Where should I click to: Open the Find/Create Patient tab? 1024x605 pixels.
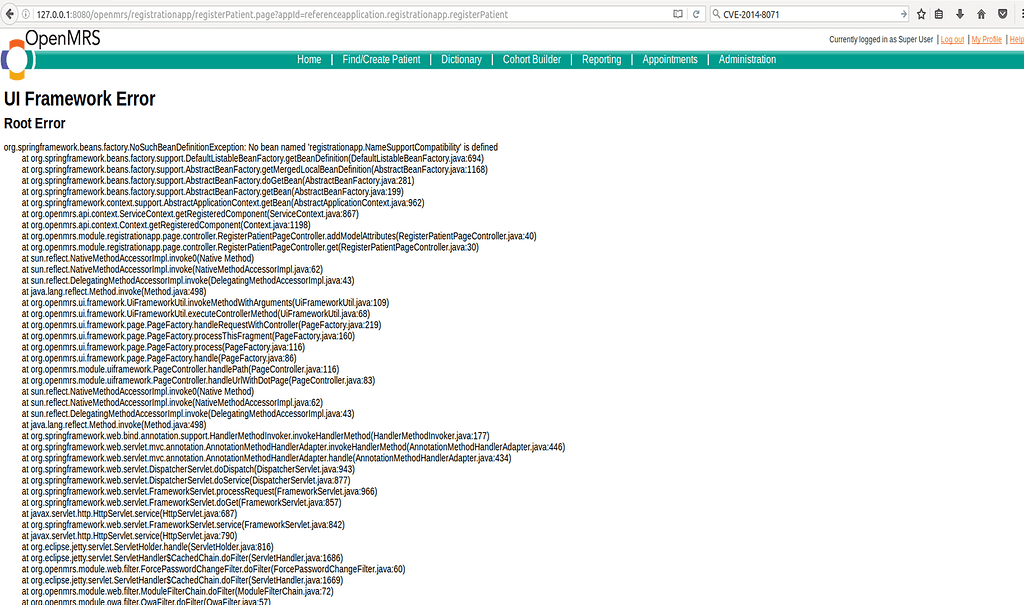381,59
